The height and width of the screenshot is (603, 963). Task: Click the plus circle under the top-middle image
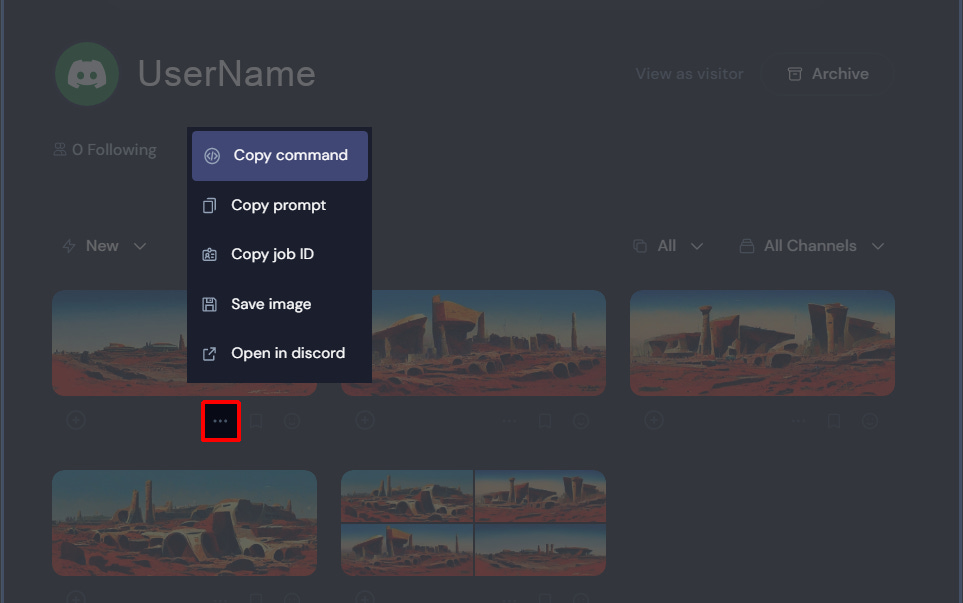[x=365, y=421]
